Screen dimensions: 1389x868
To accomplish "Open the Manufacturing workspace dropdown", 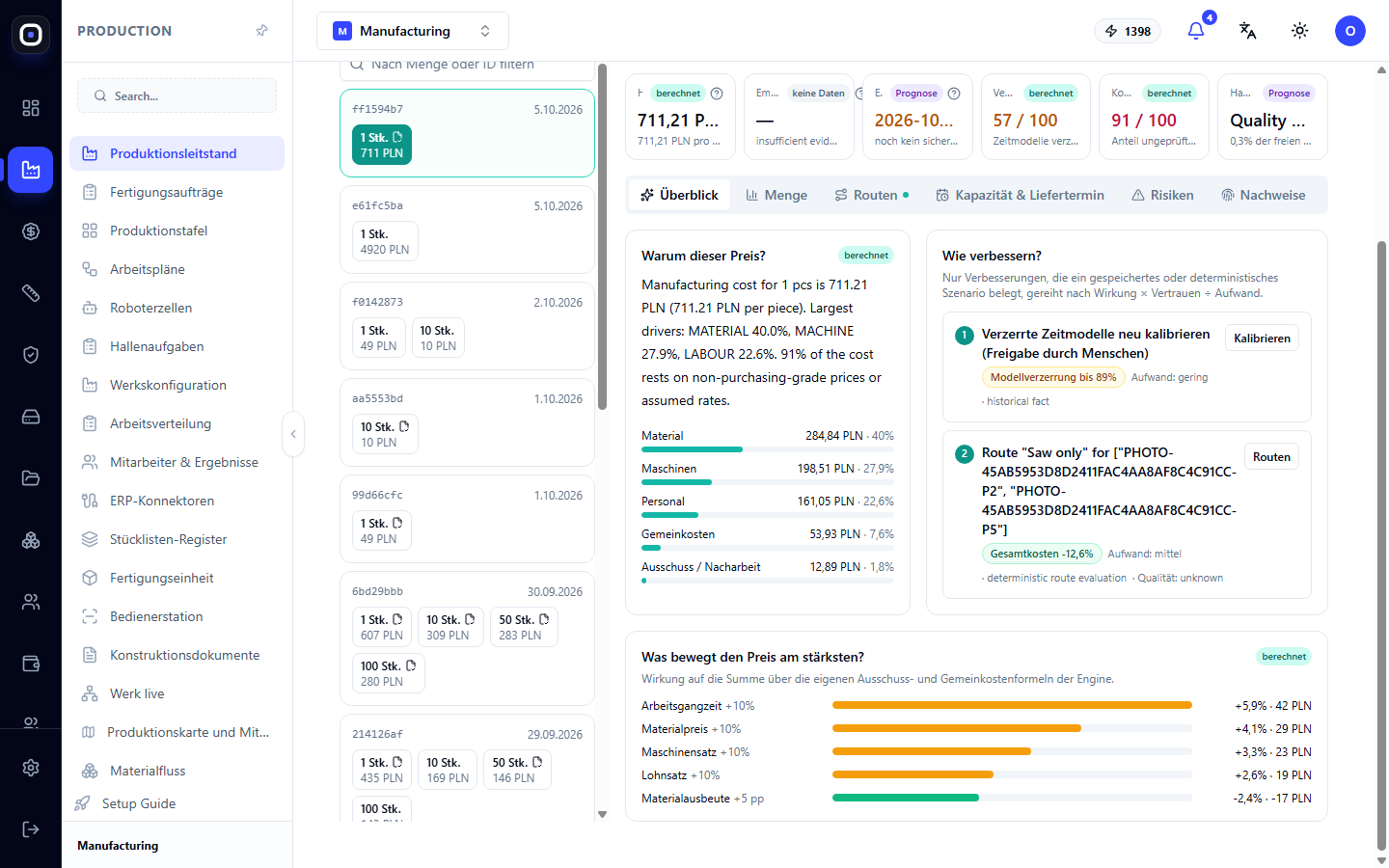I will tap(413, 31).
